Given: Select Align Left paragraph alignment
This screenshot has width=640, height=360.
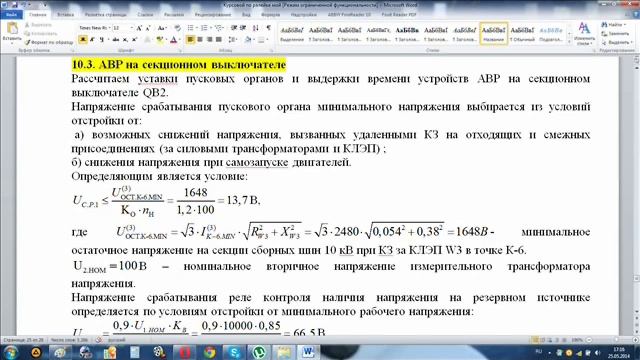Looking at the screenshot, I should point(190,40).
